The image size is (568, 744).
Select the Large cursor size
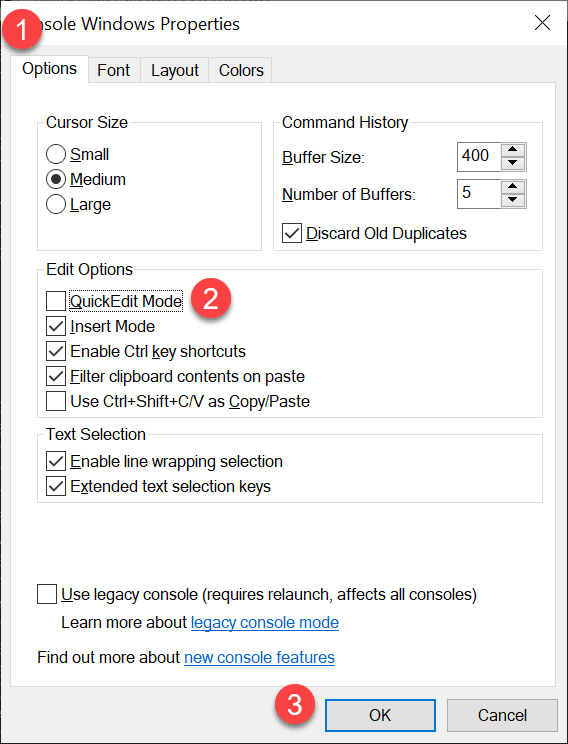[x=56, y=205]
